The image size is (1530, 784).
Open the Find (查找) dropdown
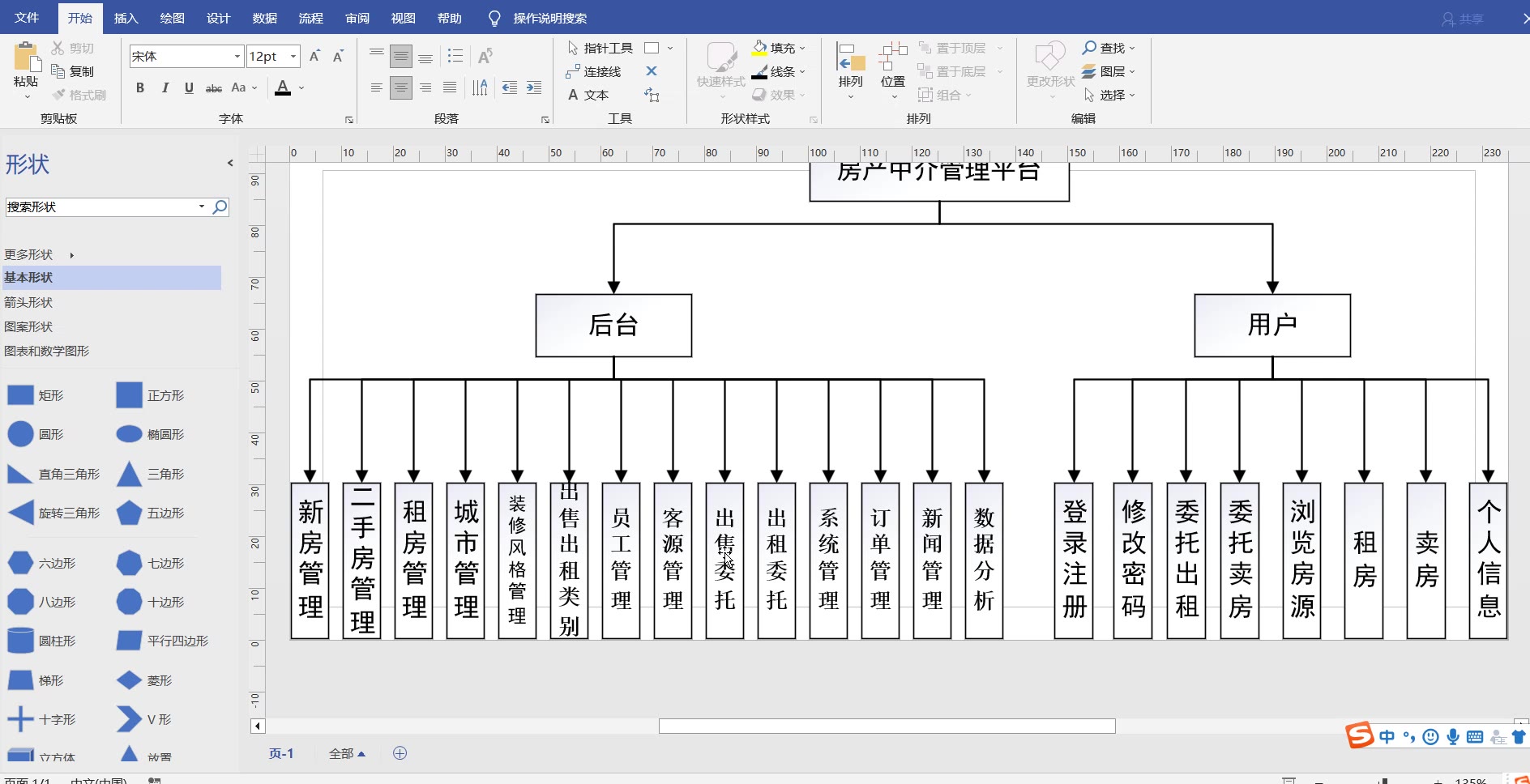click(x=1109, y=48)
